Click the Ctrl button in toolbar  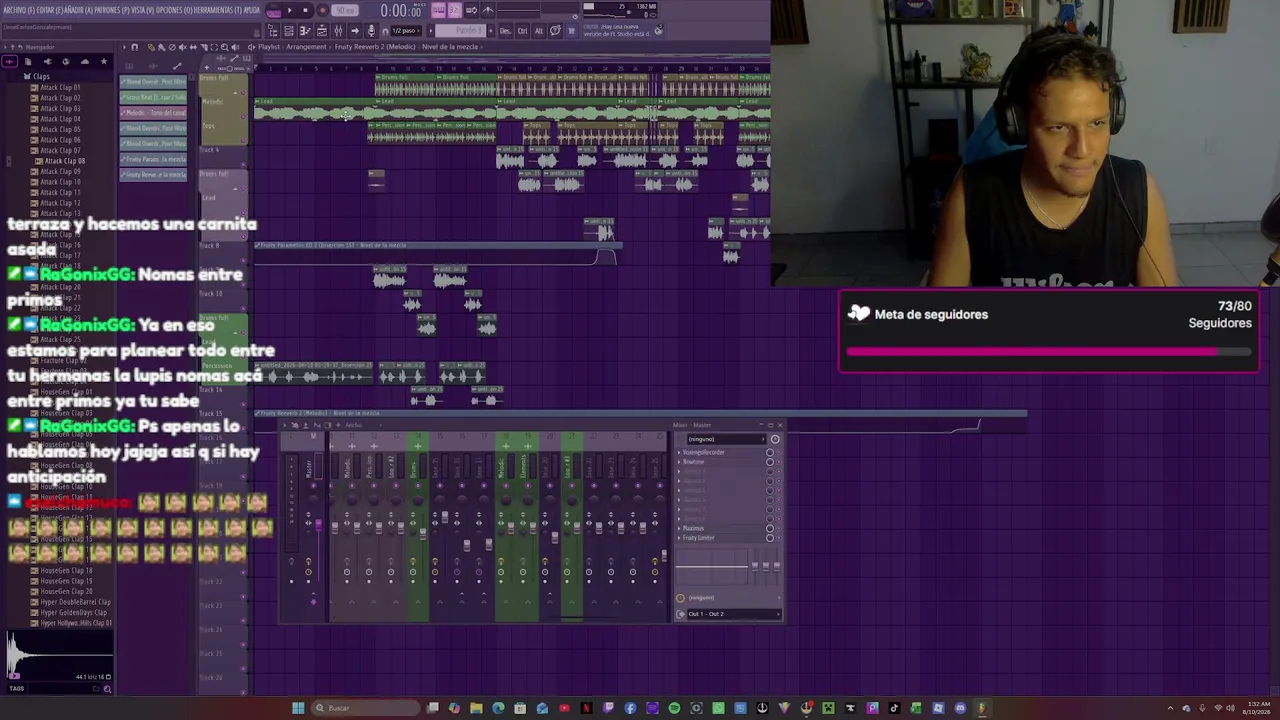(523, 31)
